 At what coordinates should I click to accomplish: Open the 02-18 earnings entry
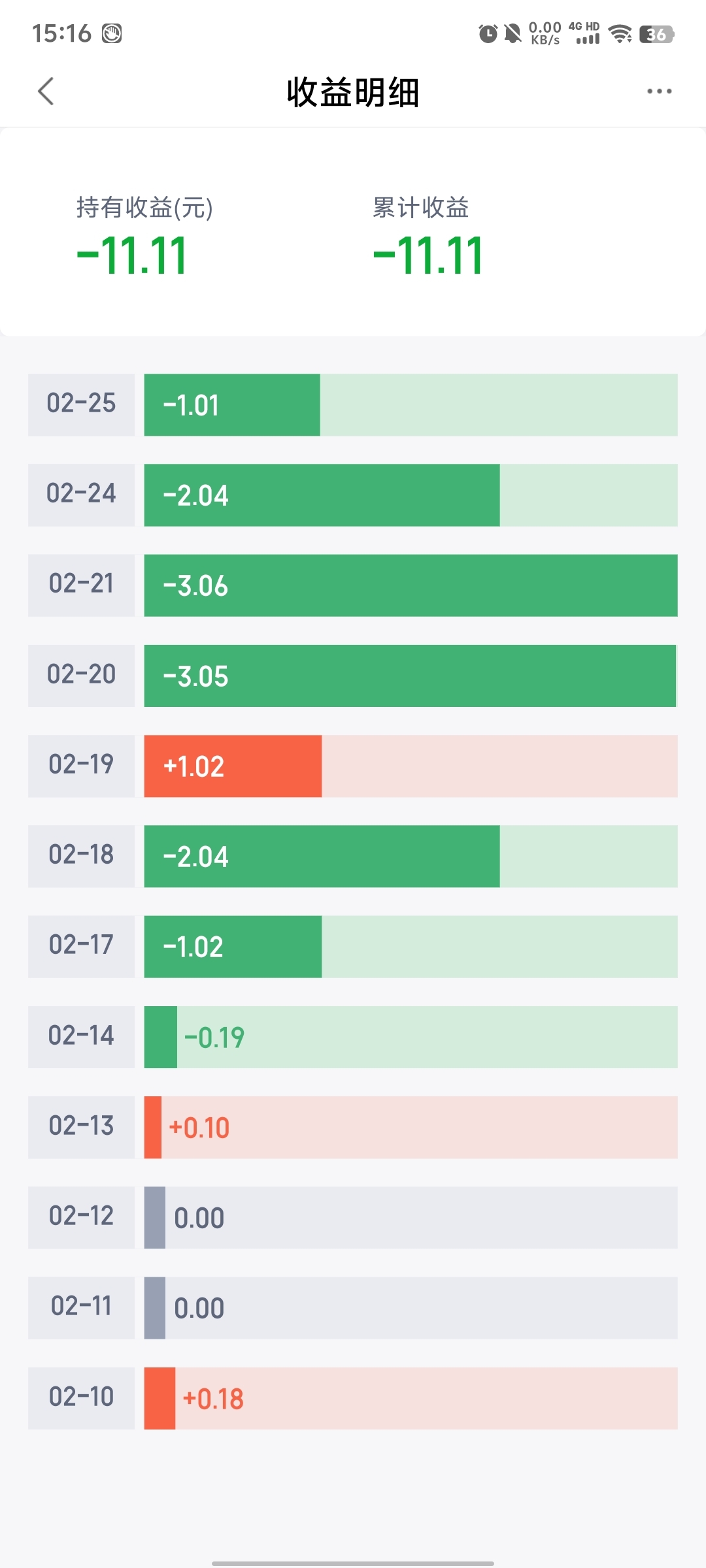353,857
